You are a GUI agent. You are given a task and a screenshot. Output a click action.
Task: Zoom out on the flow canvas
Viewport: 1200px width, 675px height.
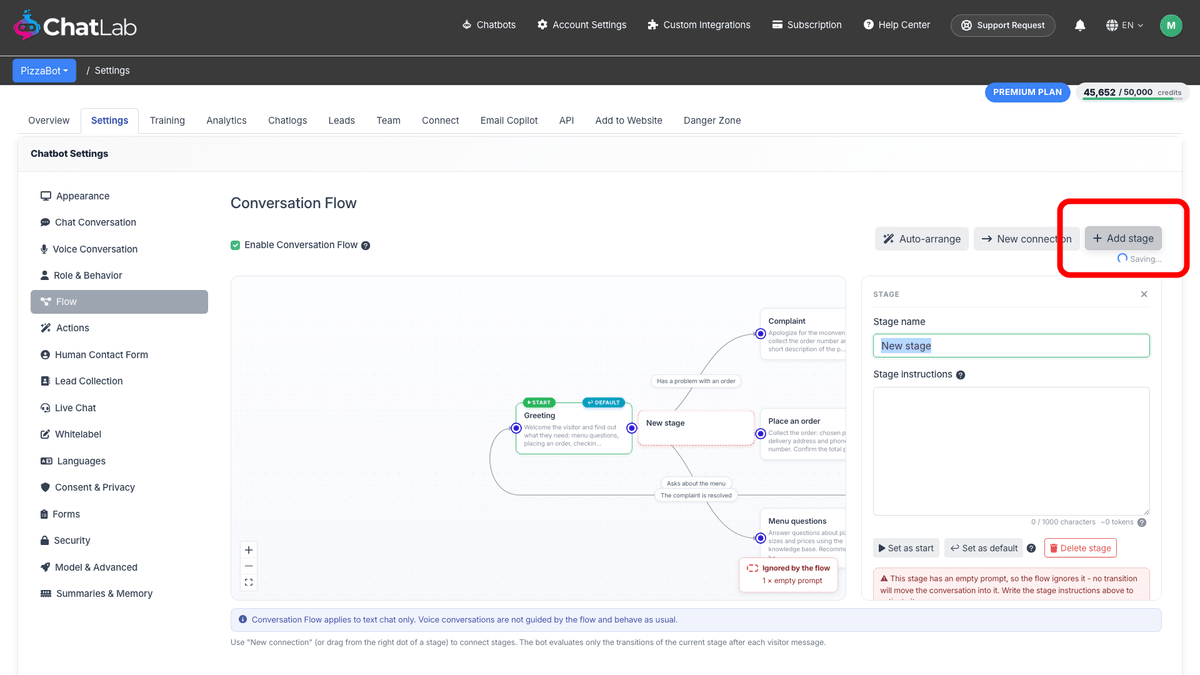[x=249, y=566]
